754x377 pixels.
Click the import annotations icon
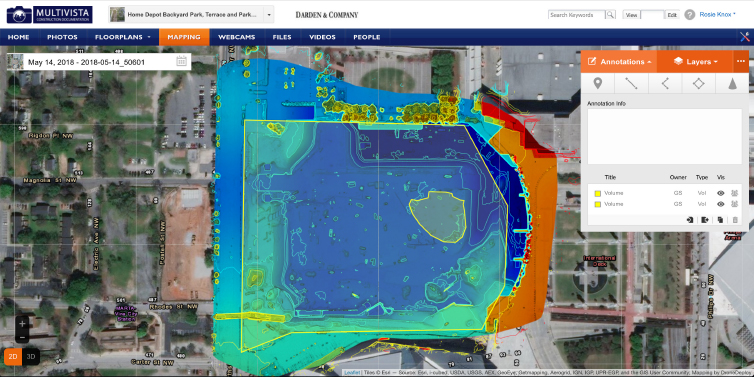point(690,220)
